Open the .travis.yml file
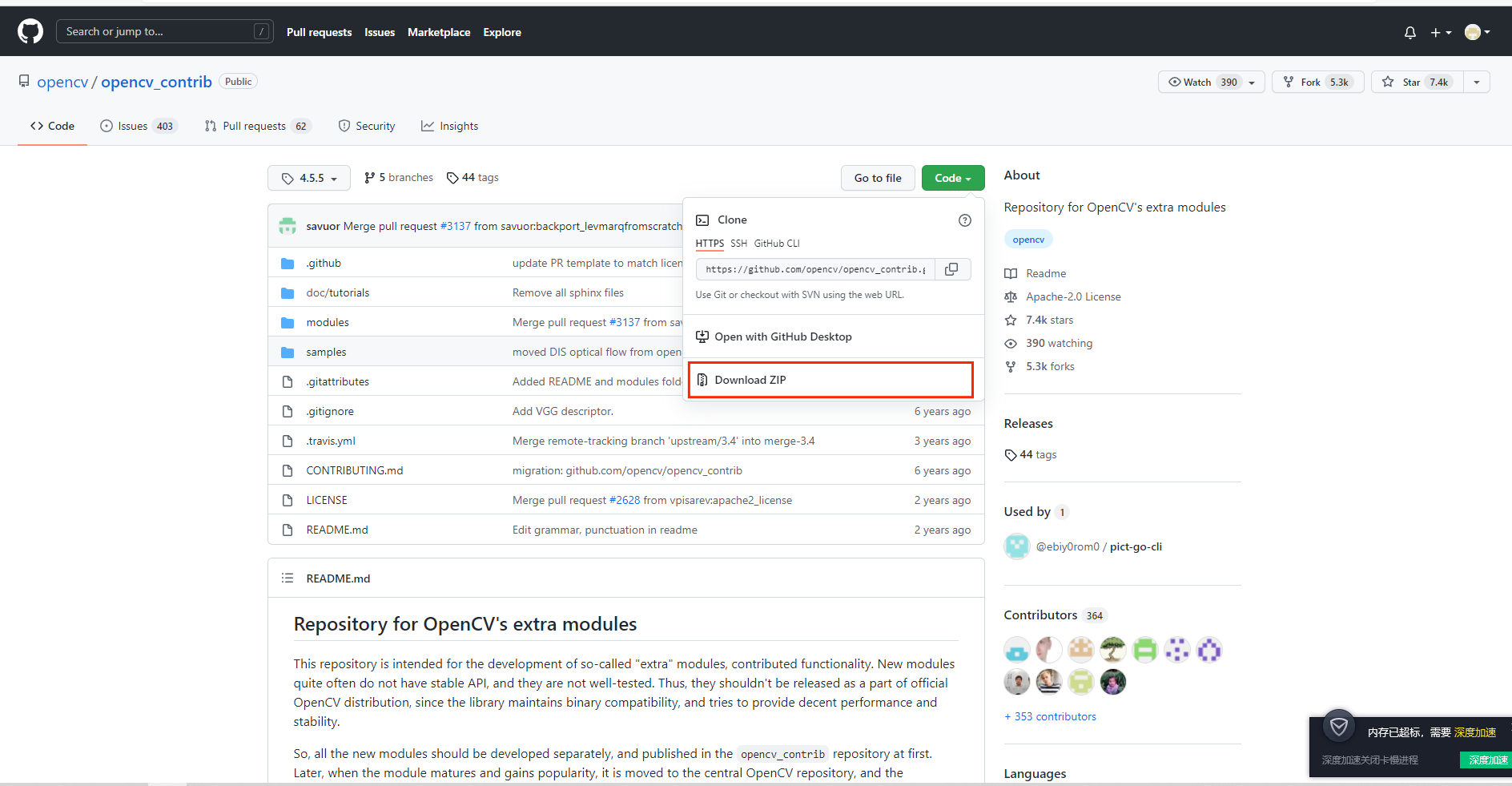 click(331, 441)
